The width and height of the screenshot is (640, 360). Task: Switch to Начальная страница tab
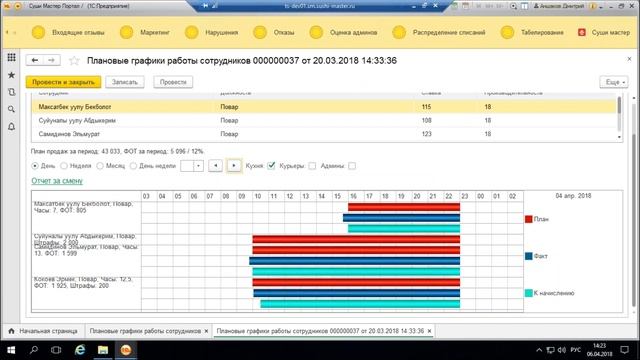pyautogui.click(x=43, y=331)
